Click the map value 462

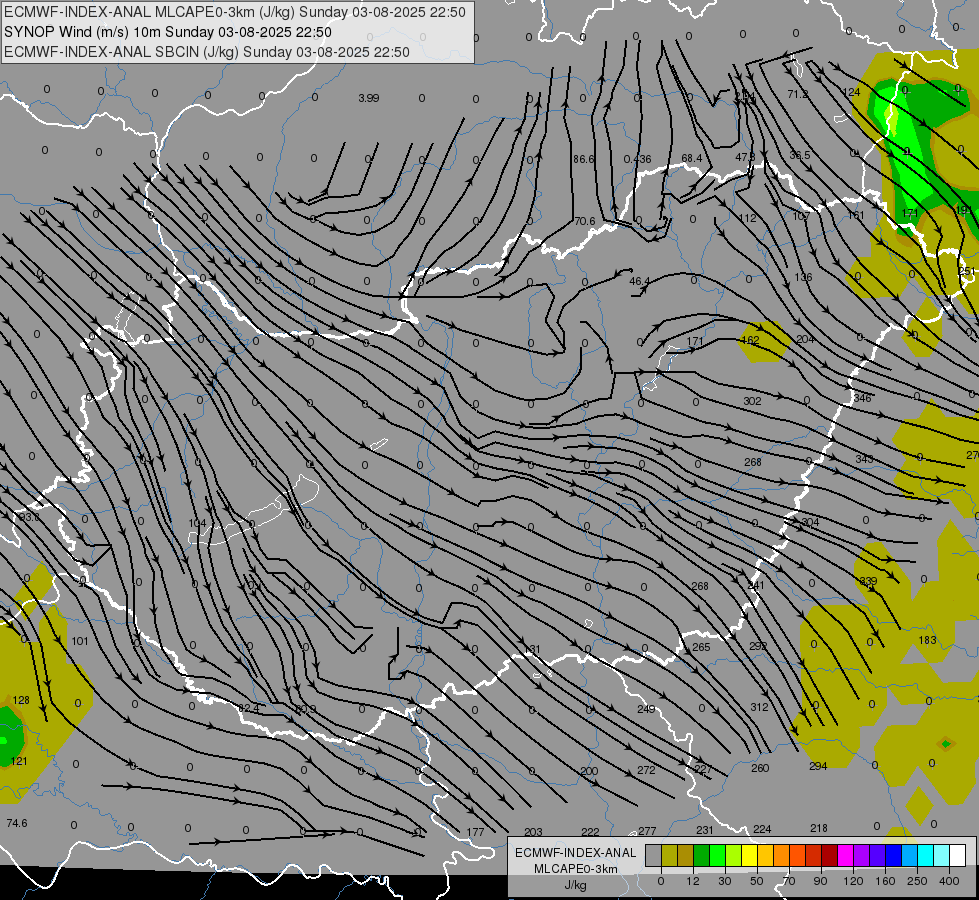point(749,340)
